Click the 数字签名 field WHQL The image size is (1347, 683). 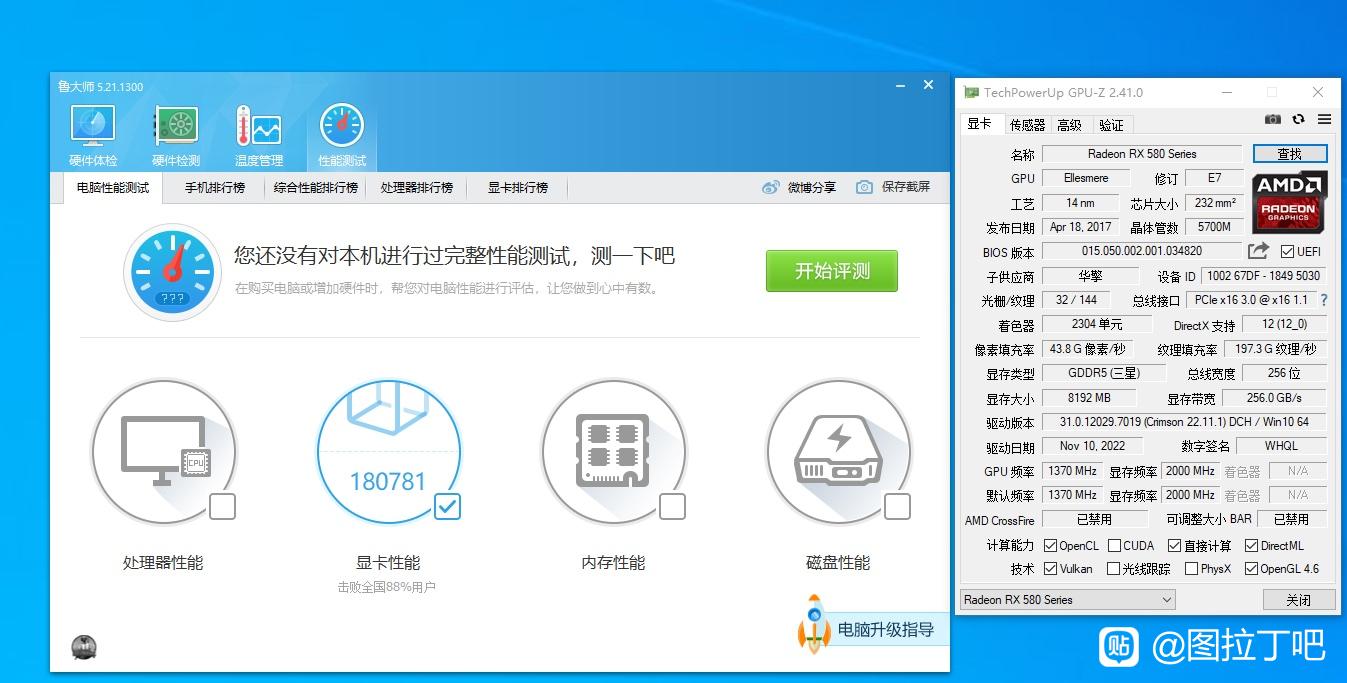coord(1281,446)
